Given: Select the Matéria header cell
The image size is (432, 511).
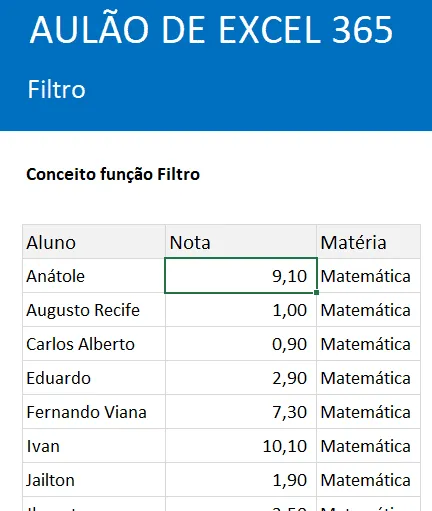Looking at the screenshot, I should coord(368,242).
